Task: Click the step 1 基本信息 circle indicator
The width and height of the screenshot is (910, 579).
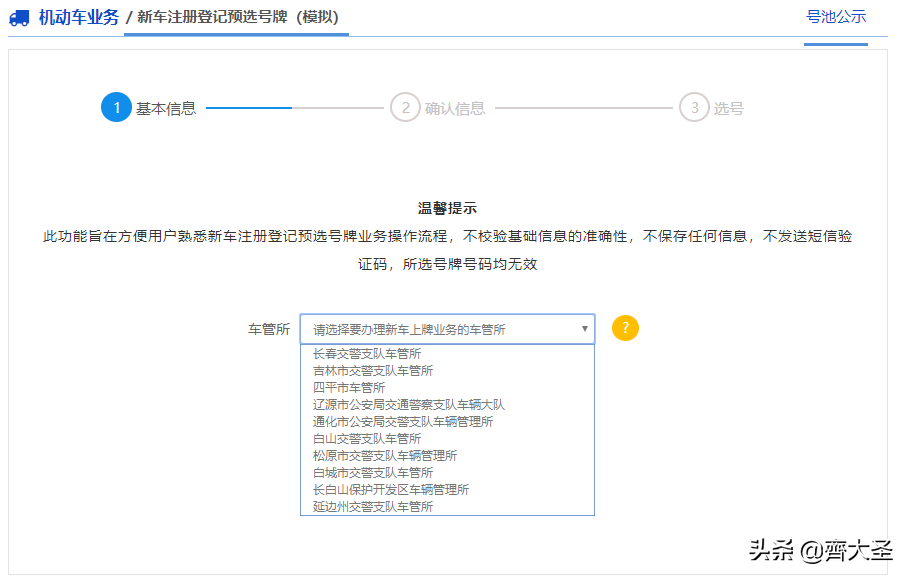Action: [117, 107]
